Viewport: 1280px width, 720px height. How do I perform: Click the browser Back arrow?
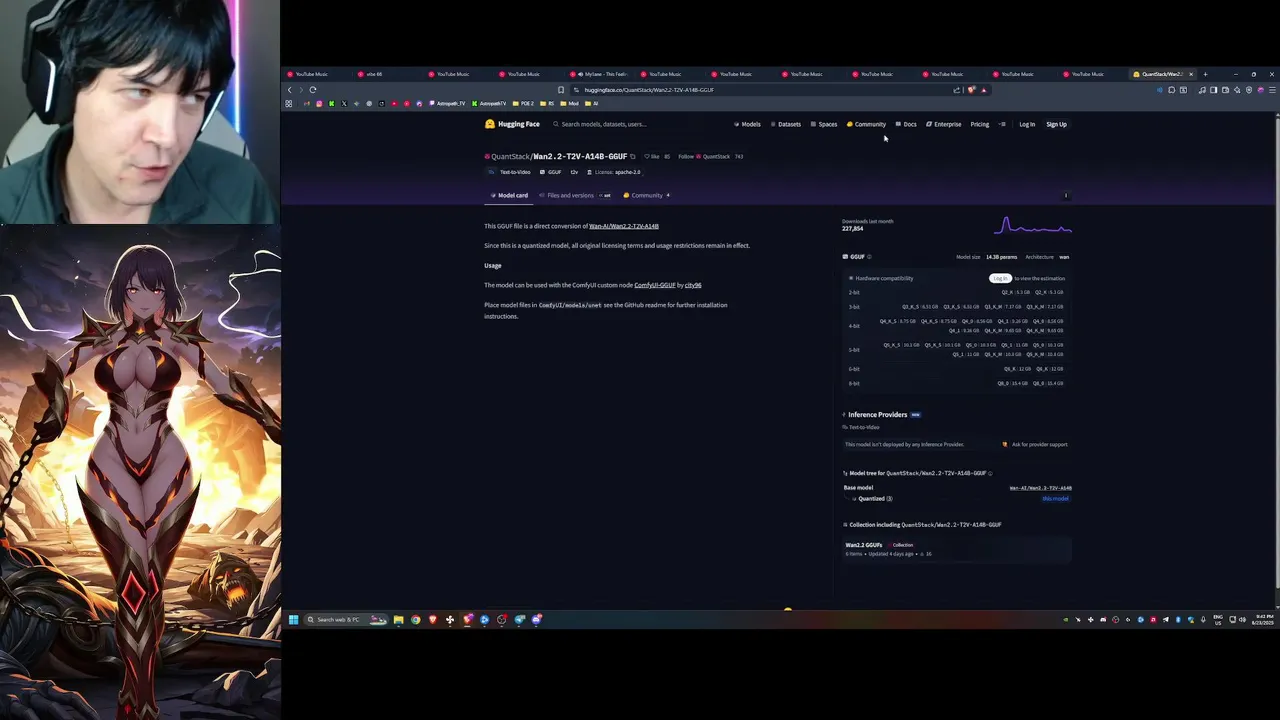(x=290, y=90)
